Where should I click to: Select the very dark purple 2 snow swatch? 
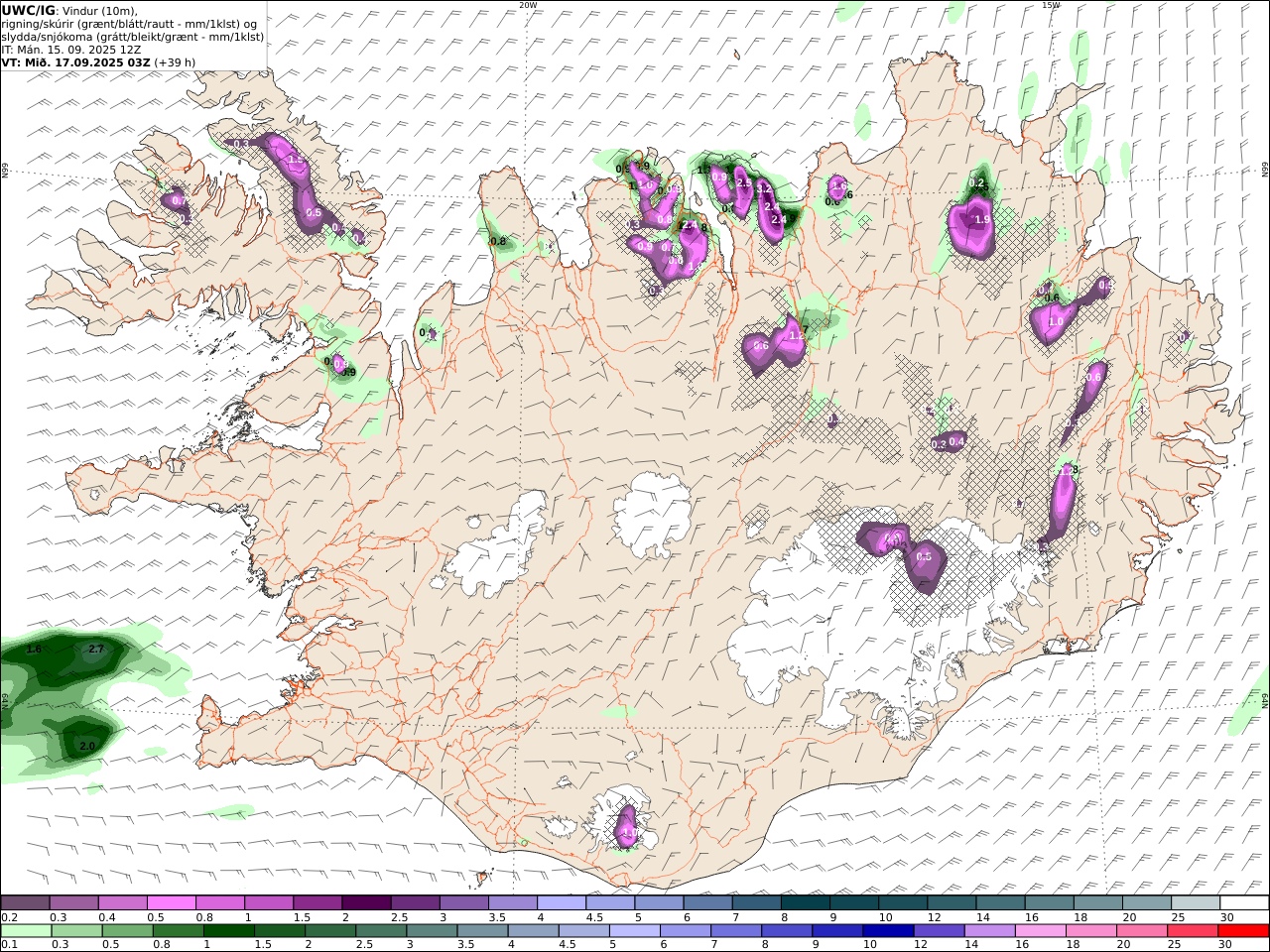click(x=366, y=902)
